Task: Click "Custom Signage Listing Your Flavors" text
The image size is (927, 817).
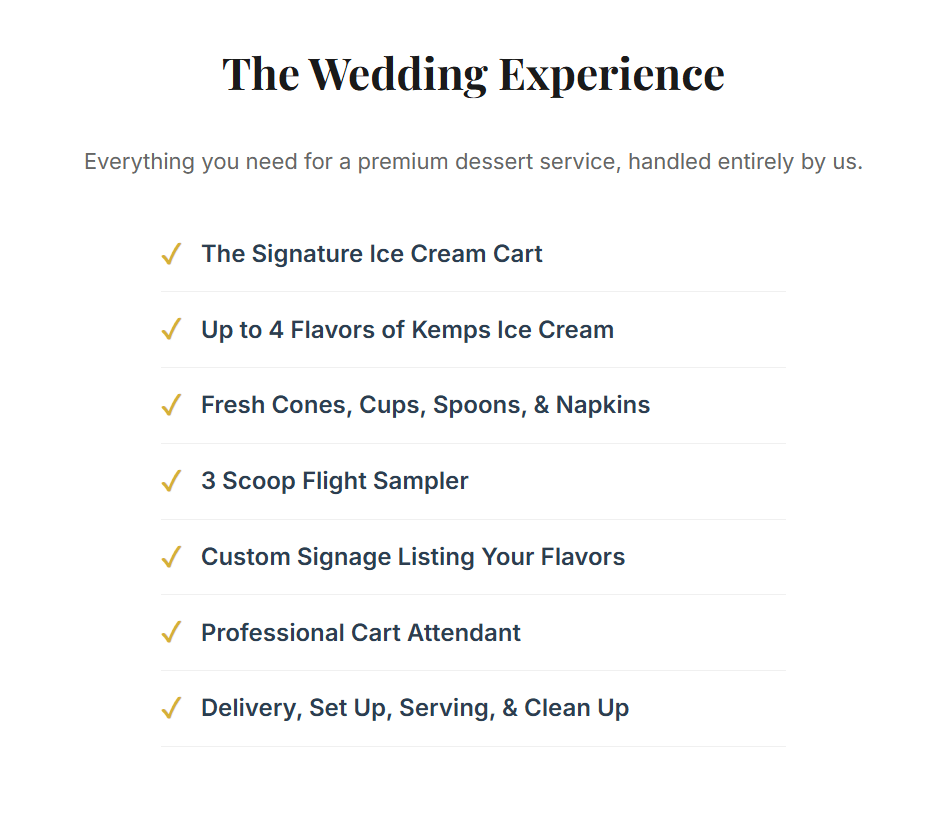Action: click(x=412, y=557)
